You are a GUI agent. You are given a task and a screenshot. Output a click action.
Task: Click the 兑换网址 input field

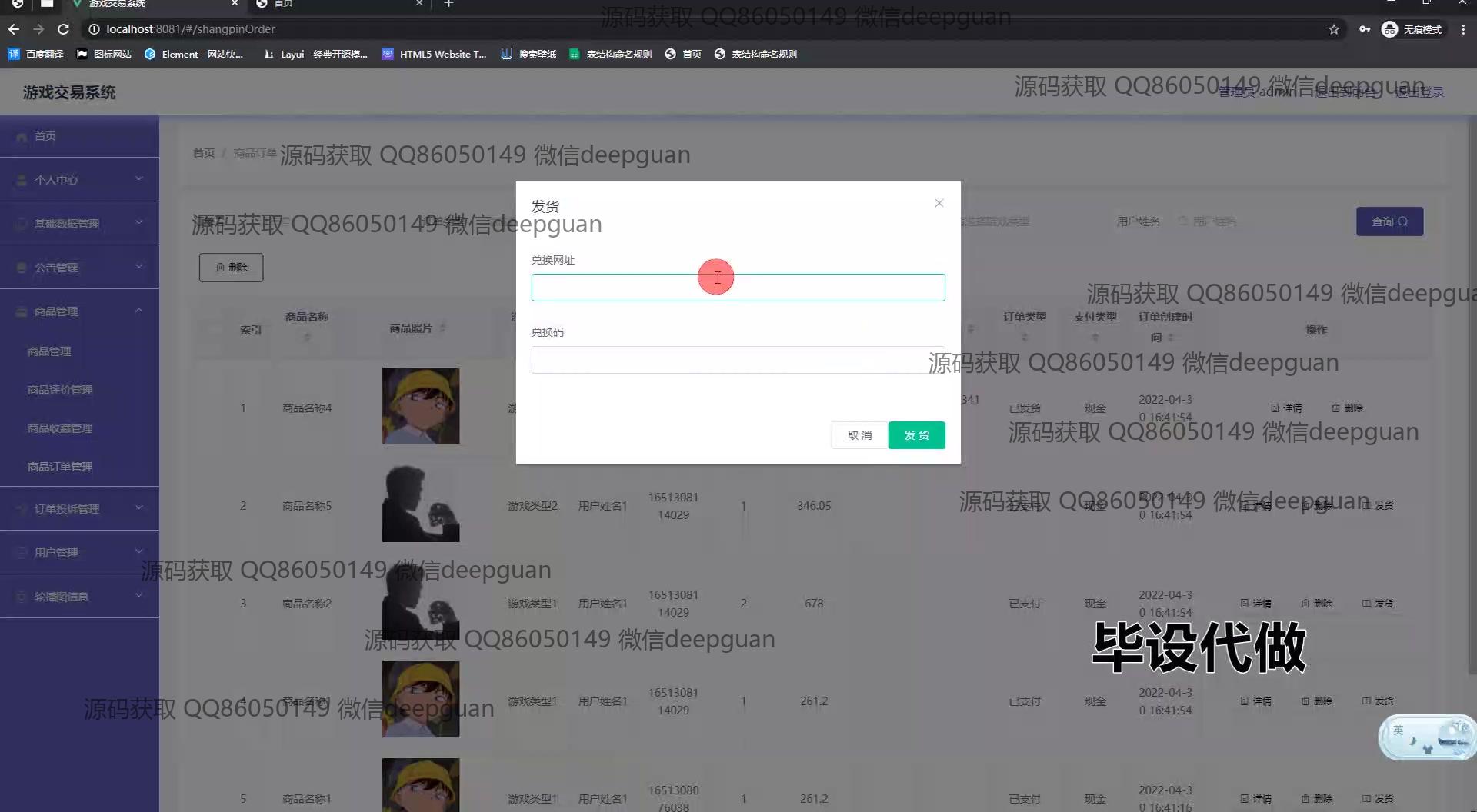738,288
